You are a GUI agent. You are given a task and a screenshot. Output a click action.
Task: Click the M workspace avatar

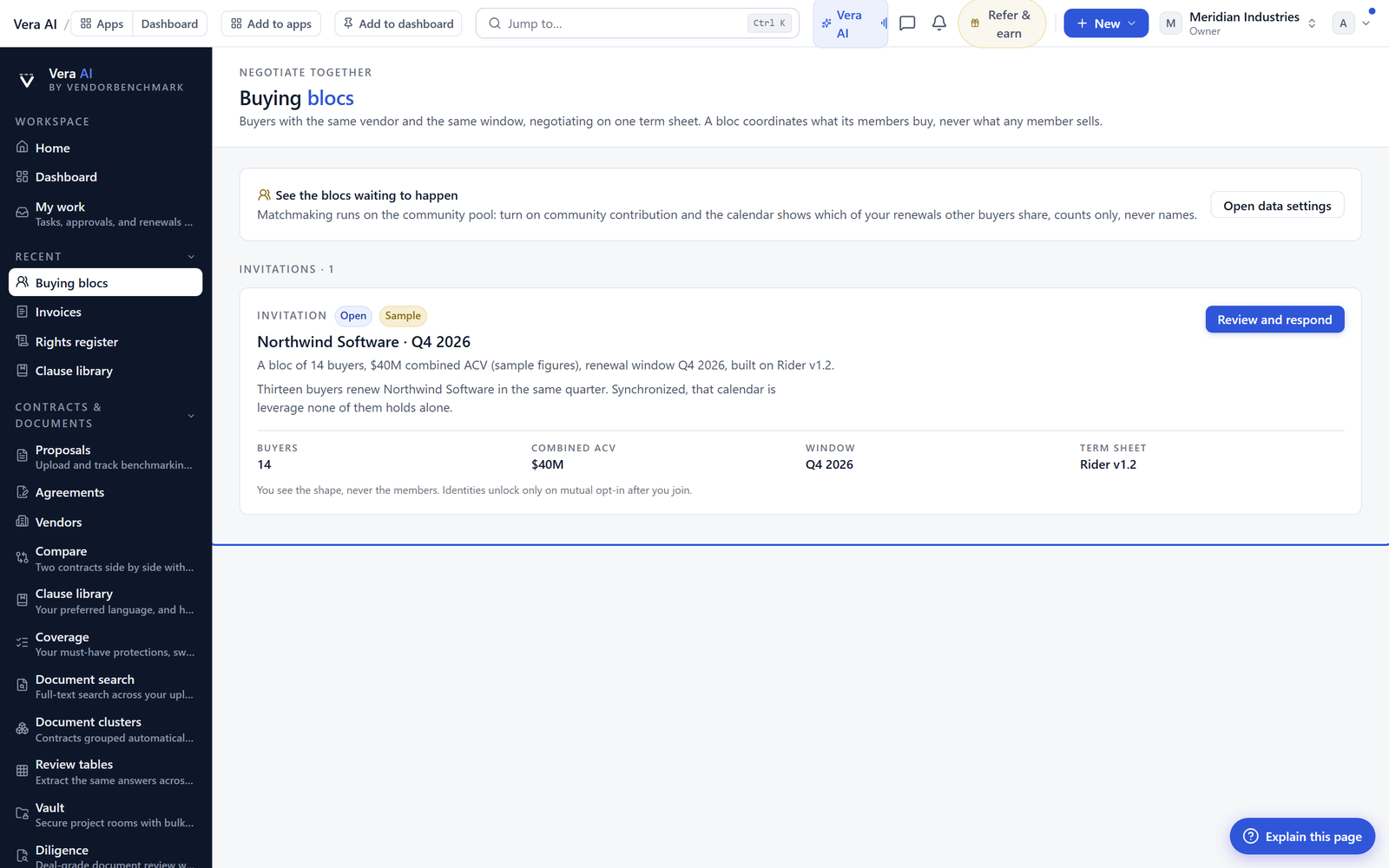(x=1170, y=23)
